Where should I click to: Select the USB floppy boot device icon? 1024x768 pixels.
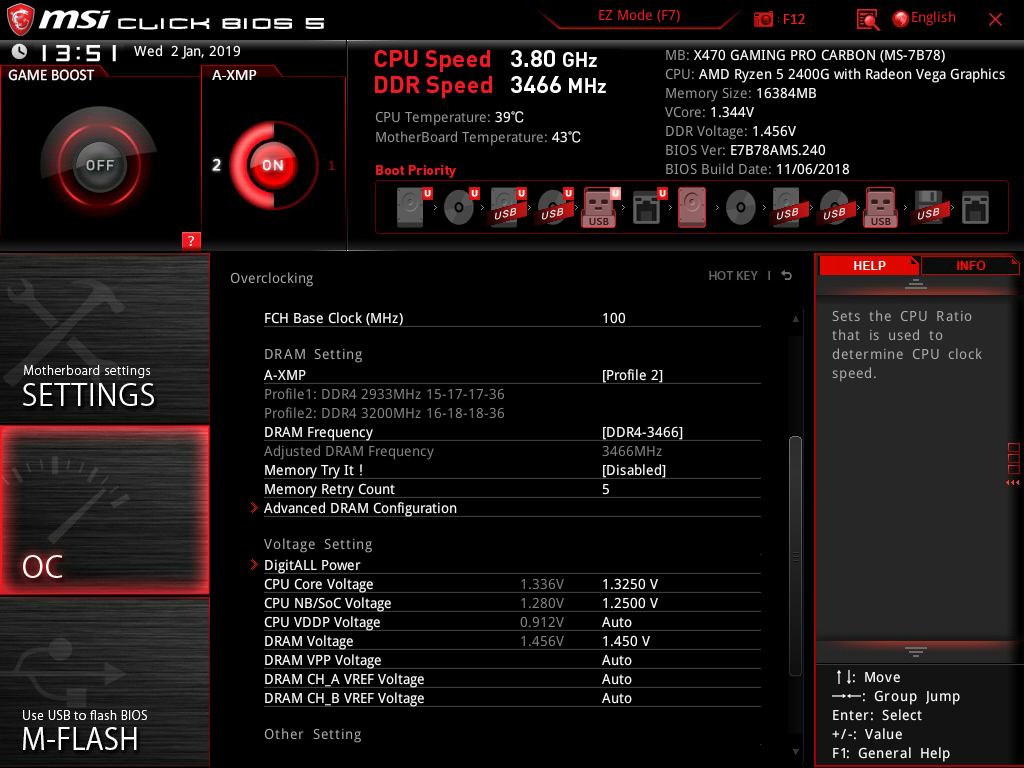[x=929, y=208]
